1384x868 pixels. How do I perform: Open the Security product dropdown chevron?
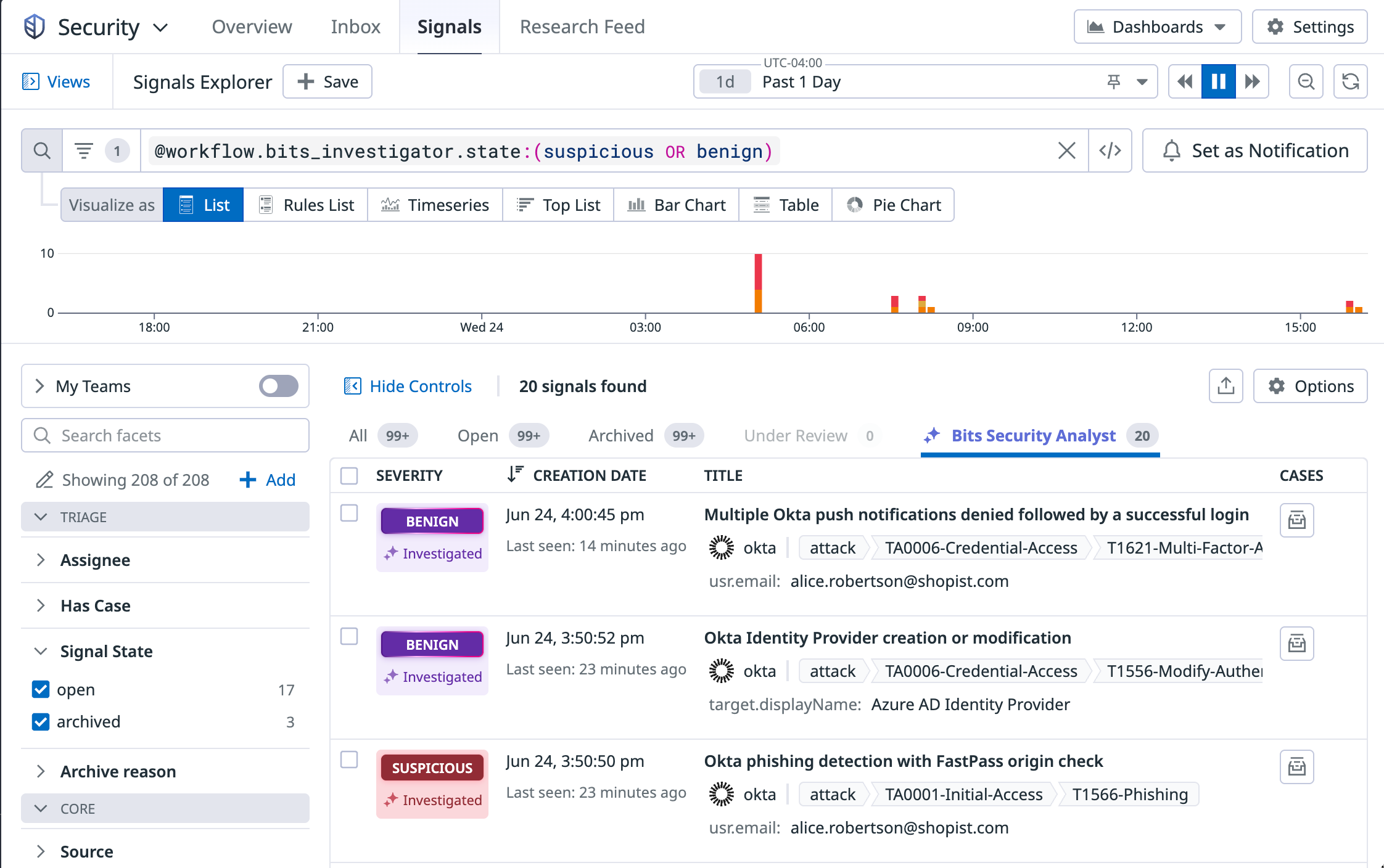pyautogui.click(x=161, y=28)
